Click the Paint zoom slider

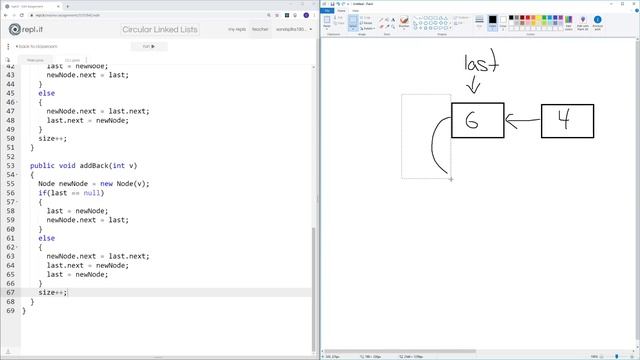tap(617, 357)
